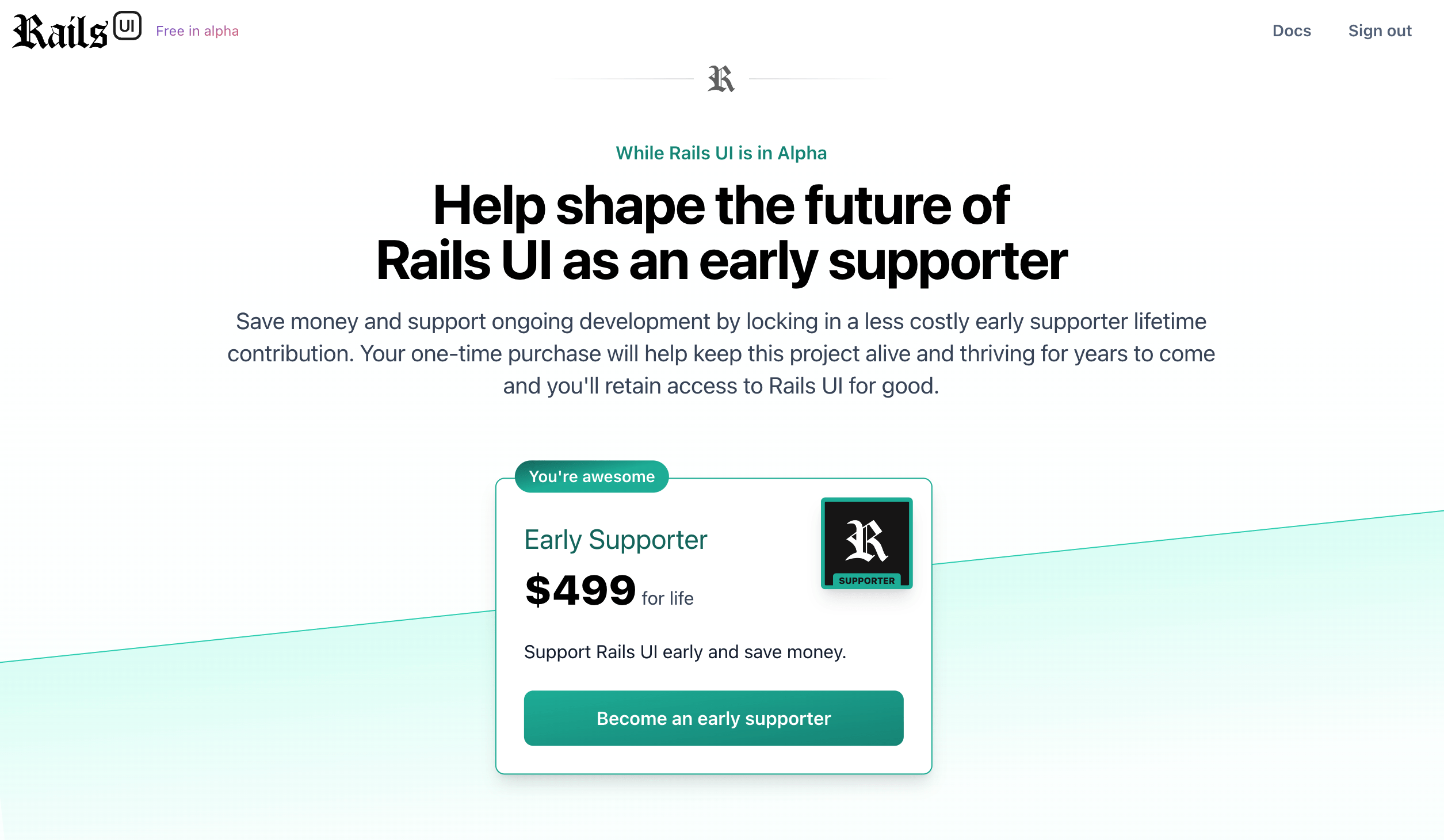Click the Rails UI as an early supporter heading line
Viewport: 1444px width, 840px height.
[x=721, y=261]
